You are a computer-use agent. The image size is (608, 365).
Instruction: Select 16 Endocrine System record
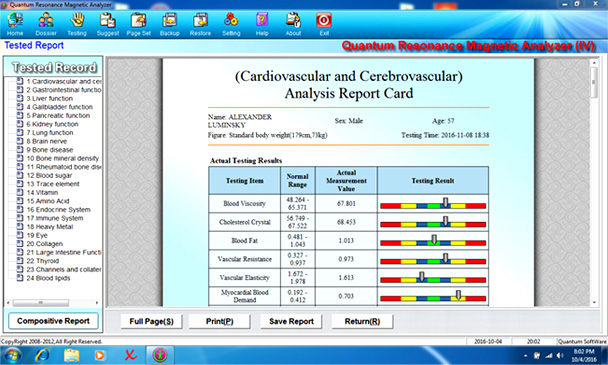(x=54, y=209)
